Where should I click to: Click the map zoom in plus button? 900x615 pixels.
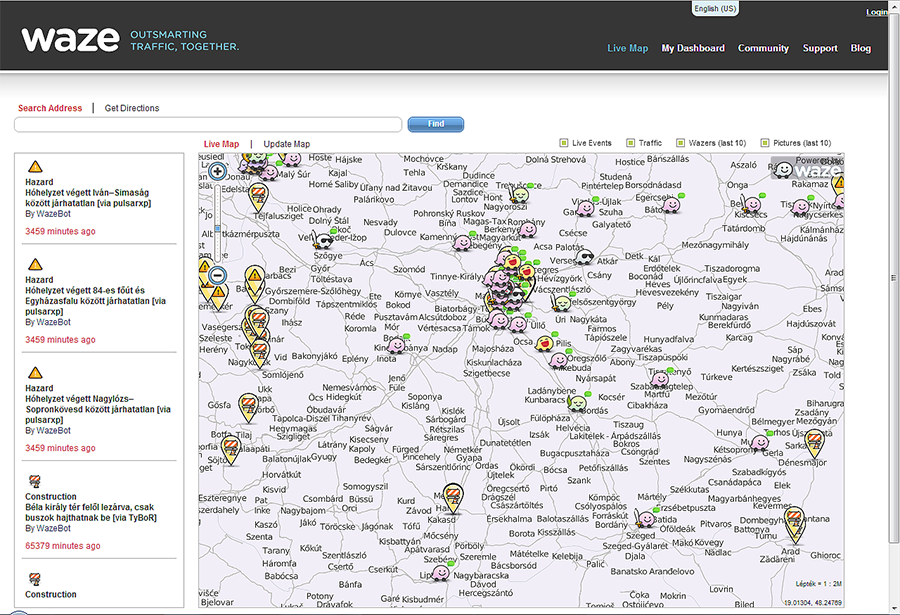pos(218,171)
